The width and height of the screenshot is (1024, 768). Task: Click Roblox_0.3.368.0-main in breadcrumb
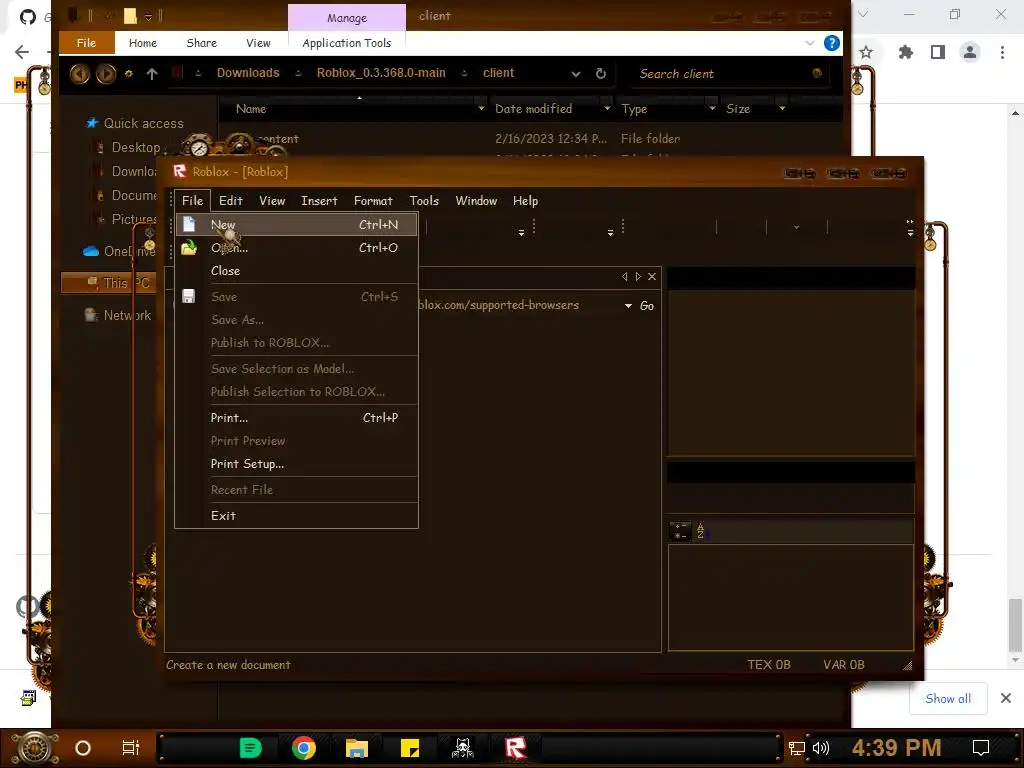coord(381,73)
